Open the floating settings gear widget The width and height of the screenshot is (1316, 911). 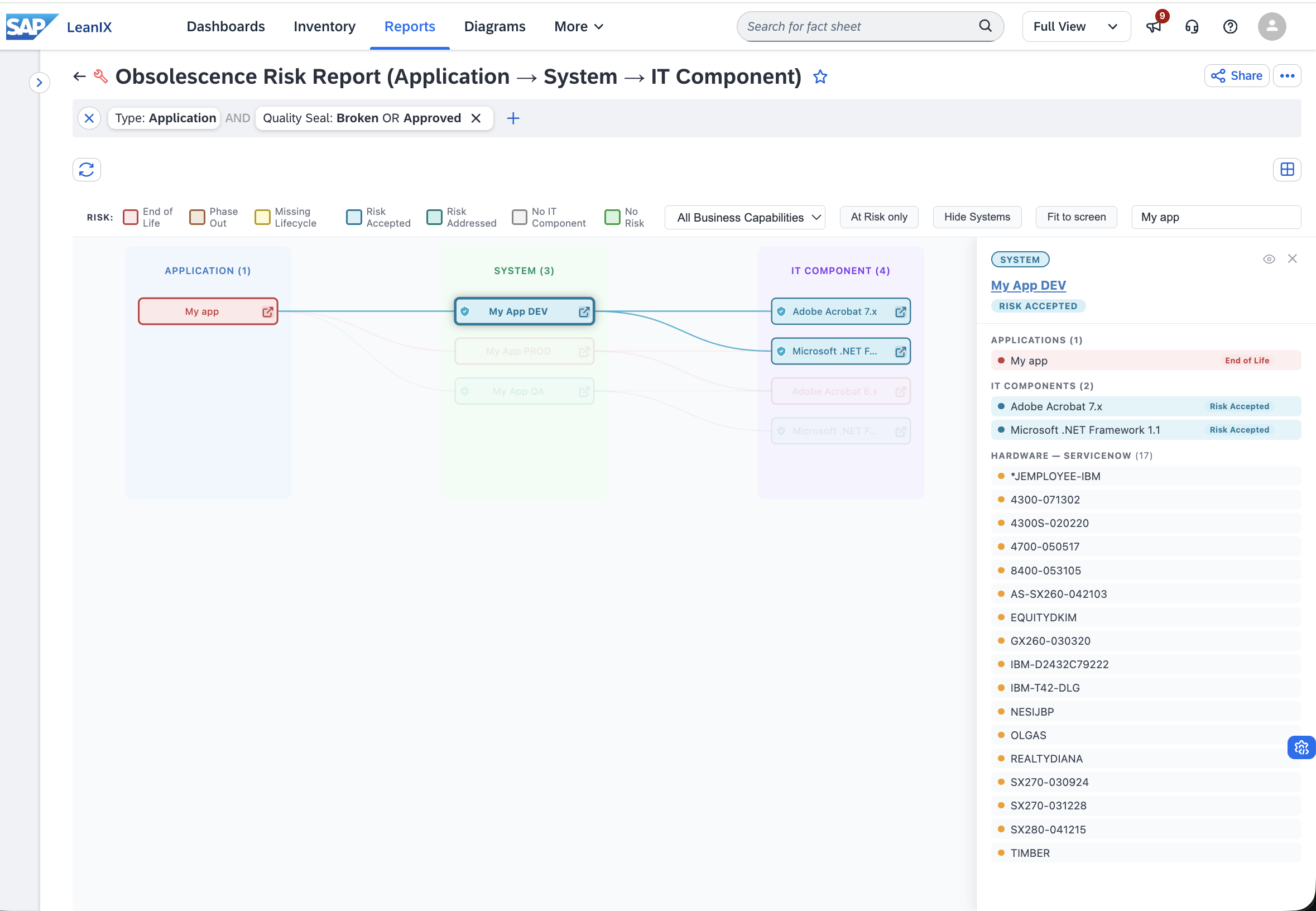coord(1301,747)
